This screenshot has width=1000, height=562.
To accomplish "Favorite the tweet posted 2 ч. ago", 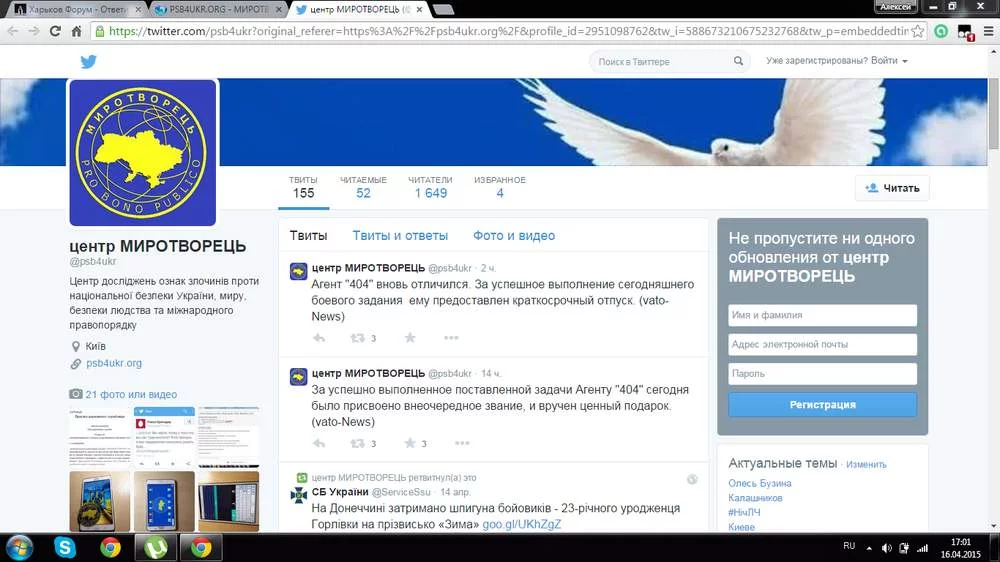I will click(410, 337).
